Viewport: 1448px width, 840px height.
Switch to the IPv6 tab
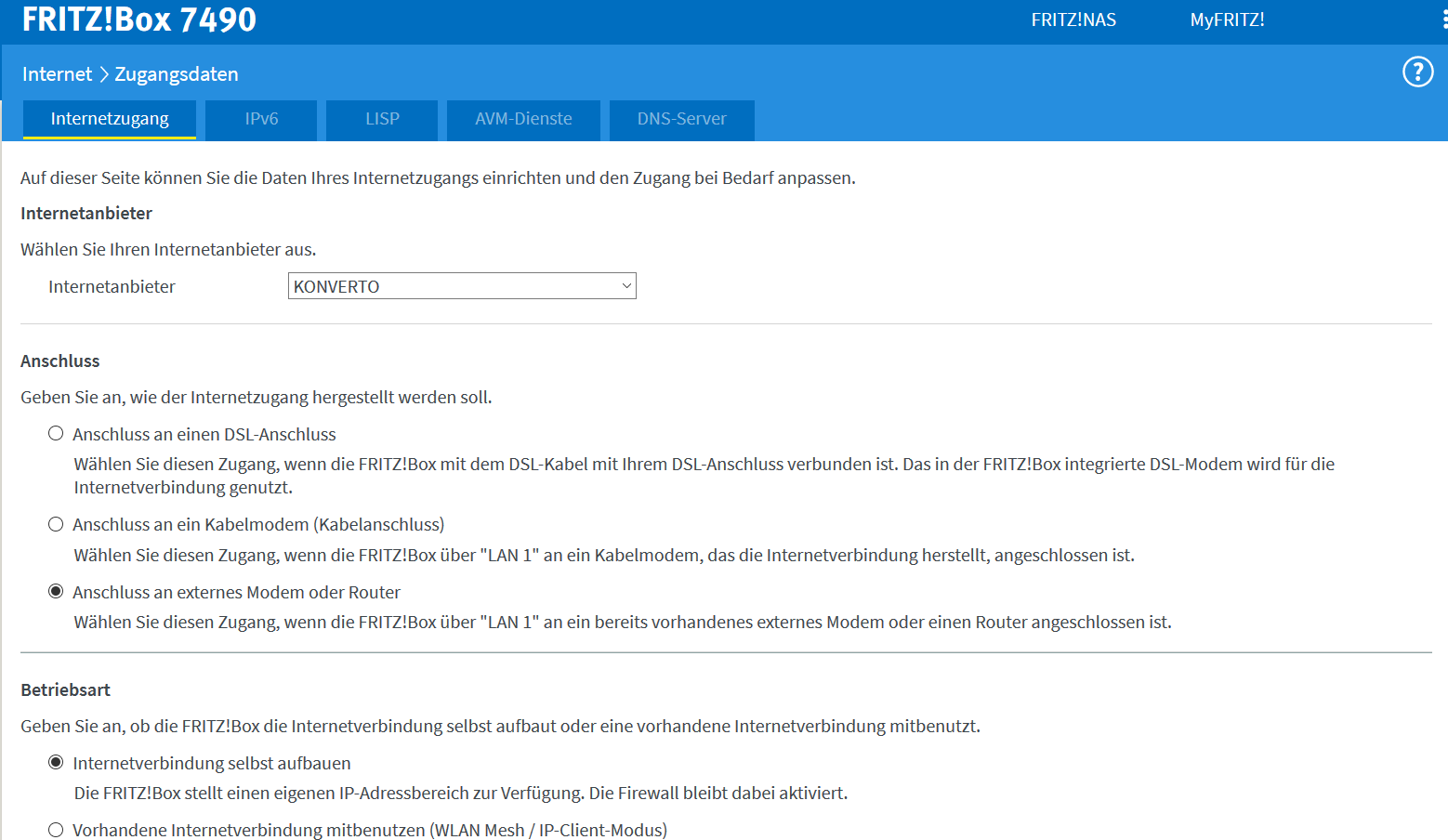point(261,120)
